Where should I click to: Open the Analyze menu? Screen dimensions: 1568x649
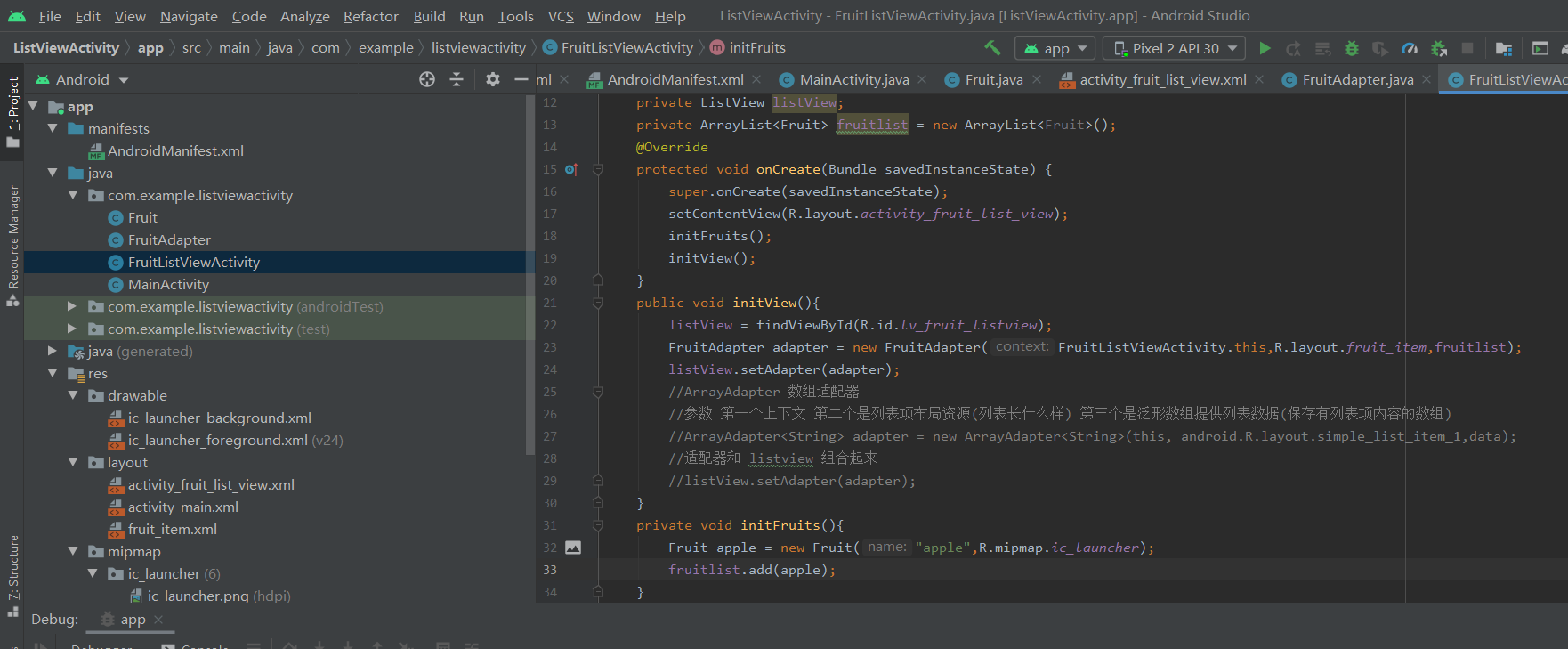pos(305,16)
